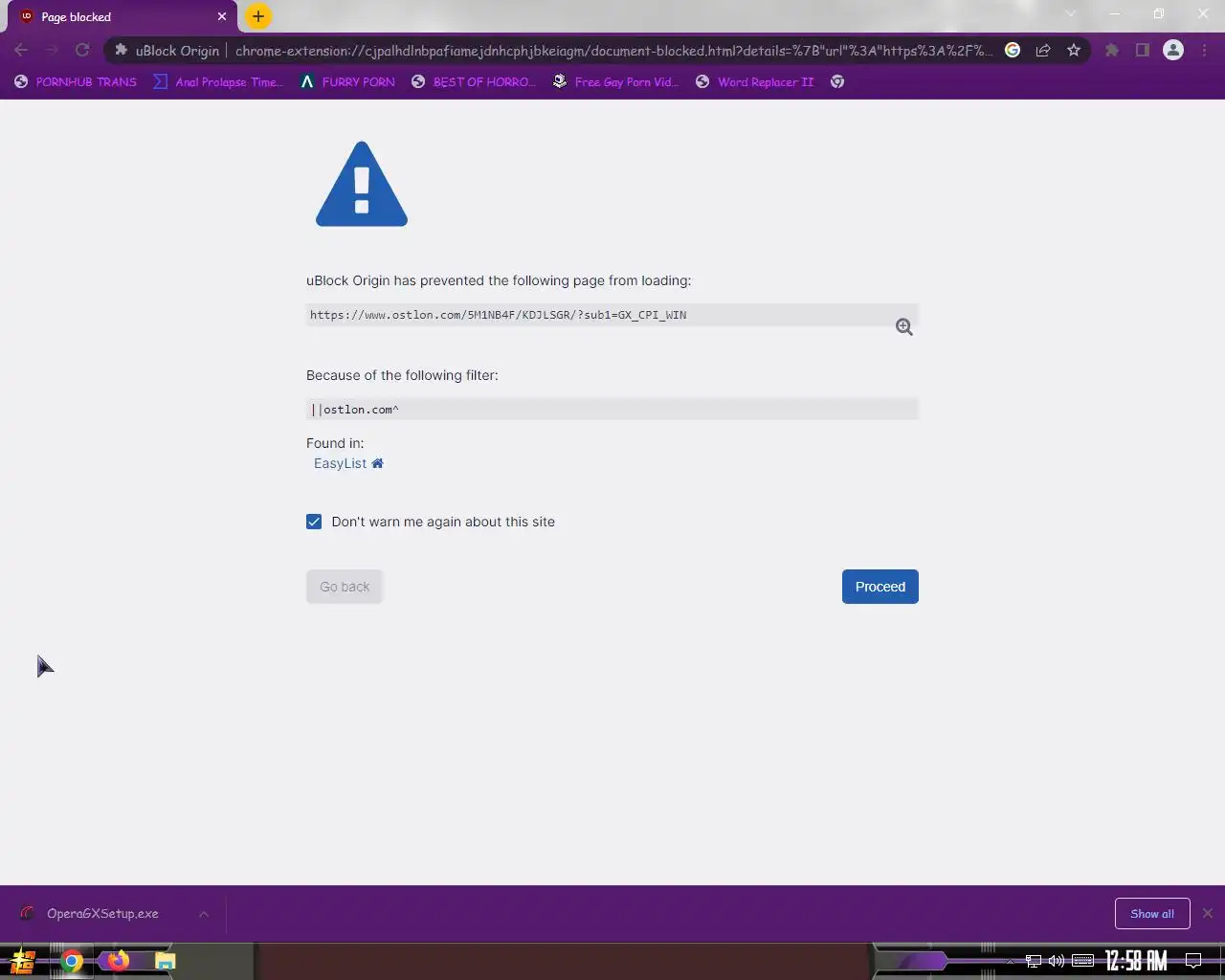Image resolution: width=1225 pixels, height=980 pixels.
Task: Show all downloads
Action: click(x=1152, y=914)
